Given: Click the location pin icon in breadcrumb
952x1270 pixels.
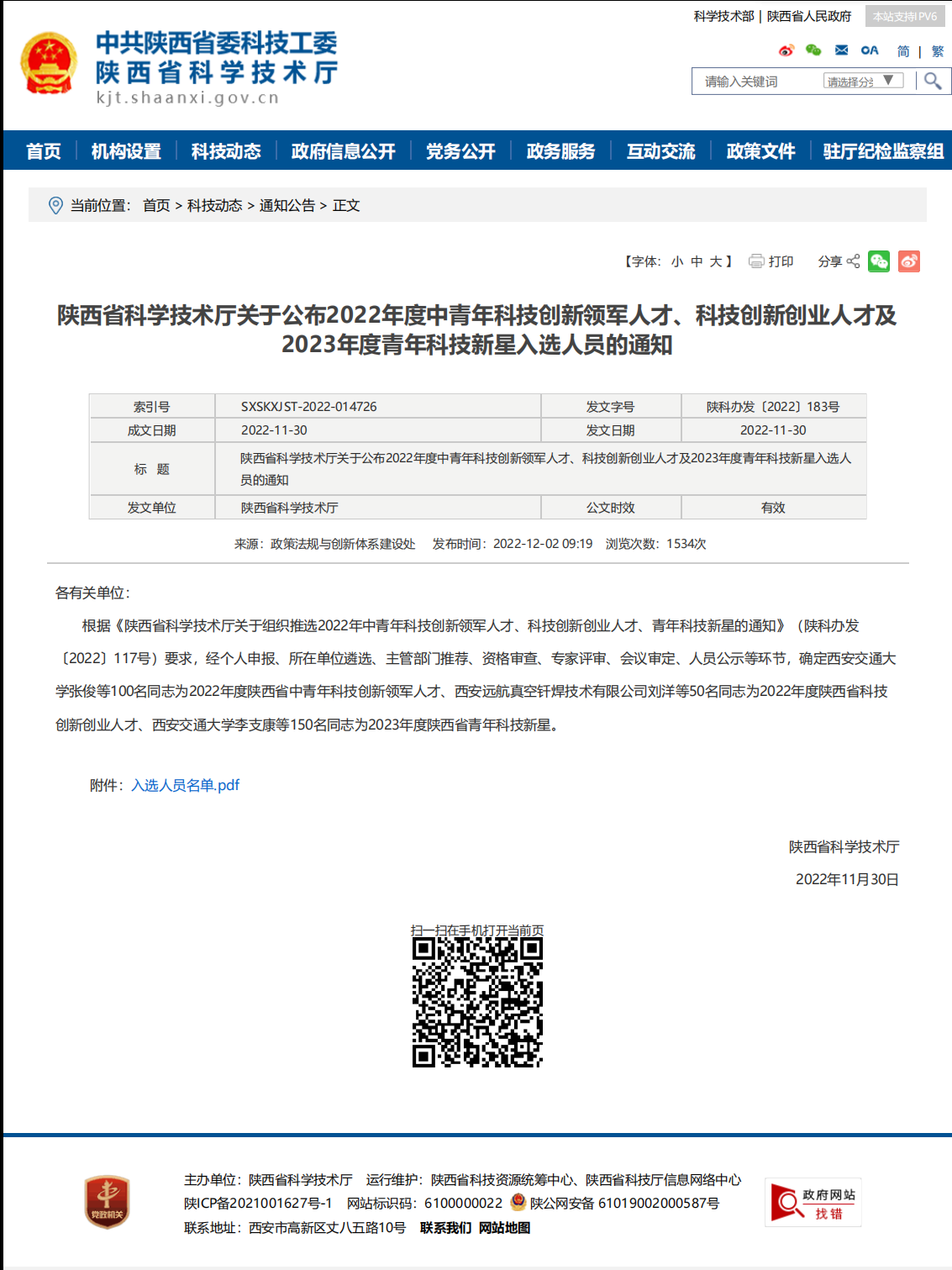Looking at the screenshot, I should click(55, 205).
